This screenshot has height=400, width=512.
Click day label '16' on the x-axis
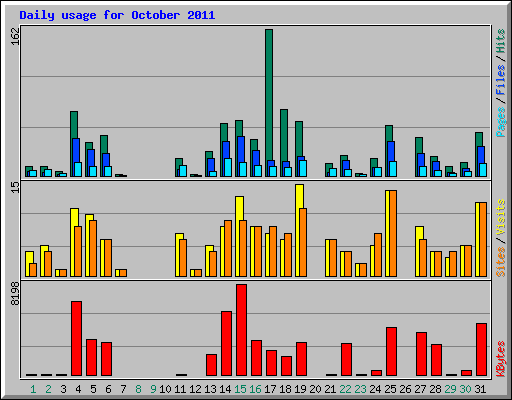point(255,389)
